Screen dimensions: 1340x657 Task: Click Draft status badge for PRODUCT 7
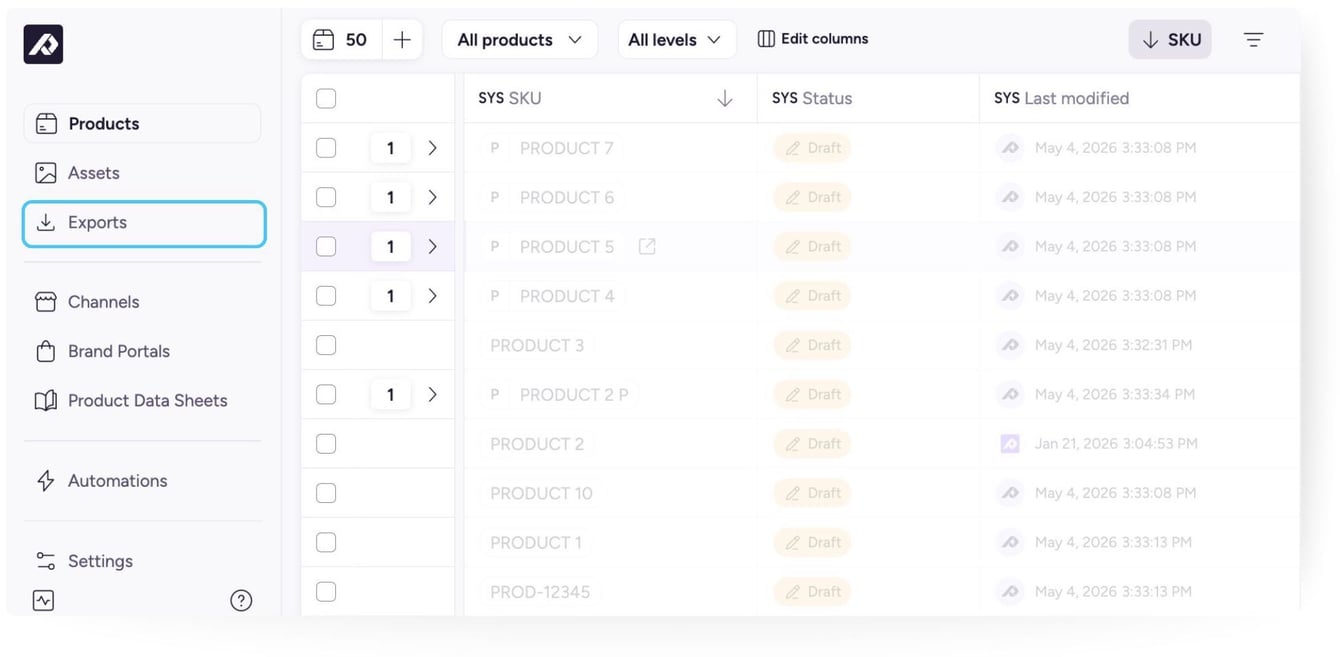pyautogui.click(x=812, y=148)
